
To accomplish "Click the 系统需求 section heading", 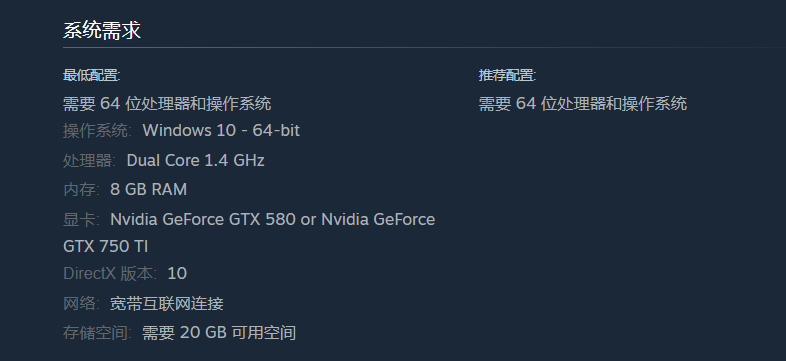I will [x=102, y=31].
